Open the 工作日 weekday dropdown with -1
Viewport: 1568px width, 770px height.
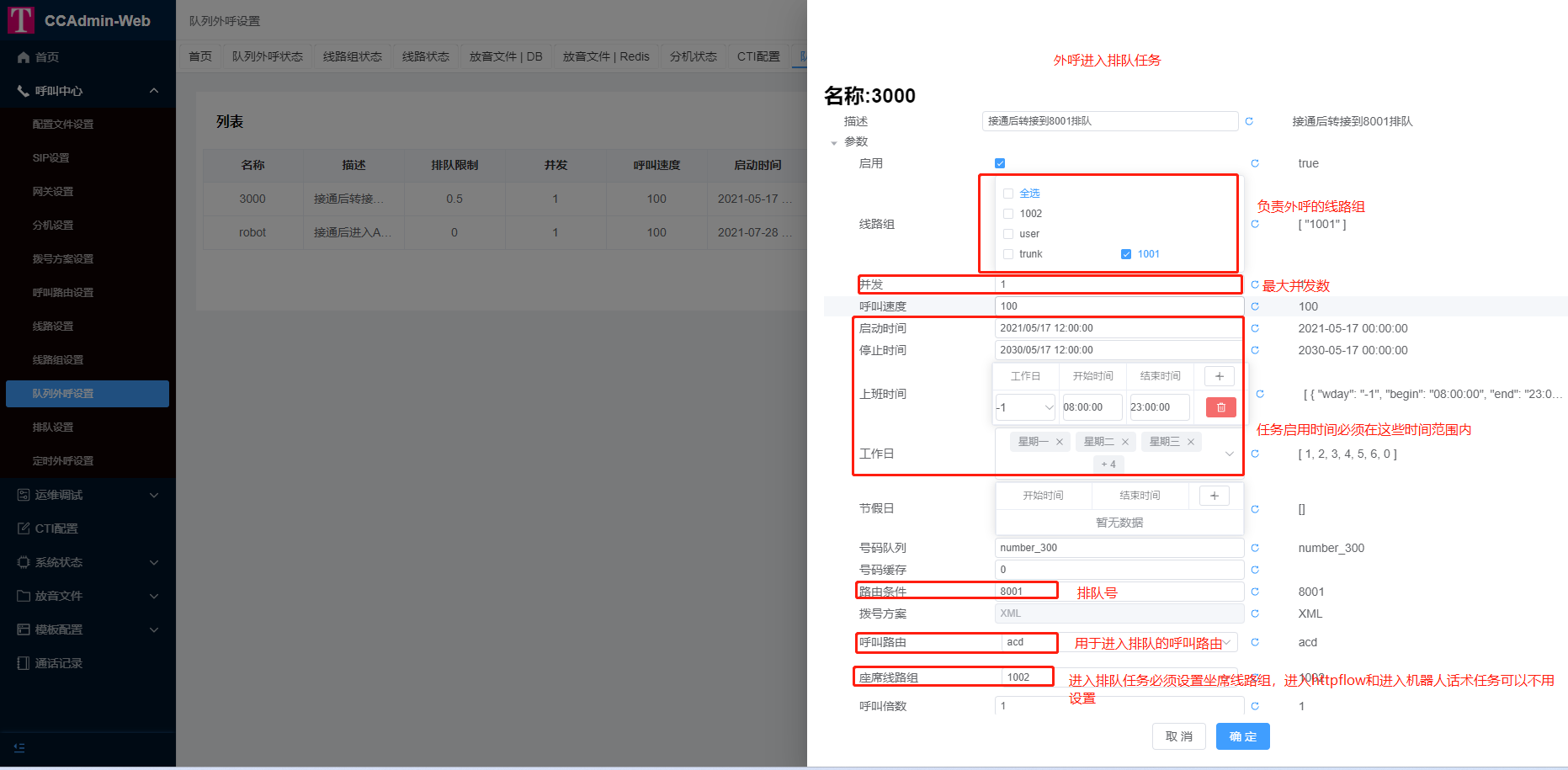click(x=1024, y=407)
